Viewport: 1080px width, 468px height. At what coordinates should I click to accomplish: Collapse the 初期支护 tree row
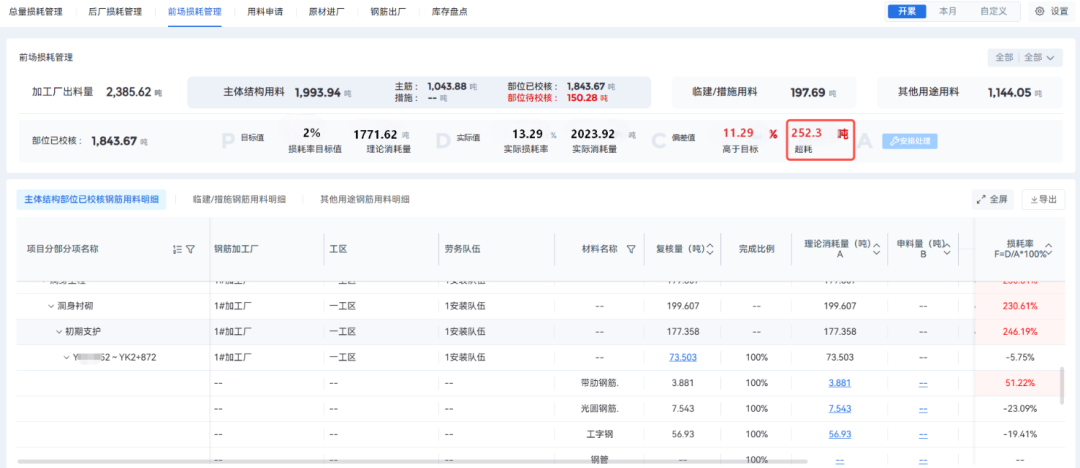(x=59, y=332)
